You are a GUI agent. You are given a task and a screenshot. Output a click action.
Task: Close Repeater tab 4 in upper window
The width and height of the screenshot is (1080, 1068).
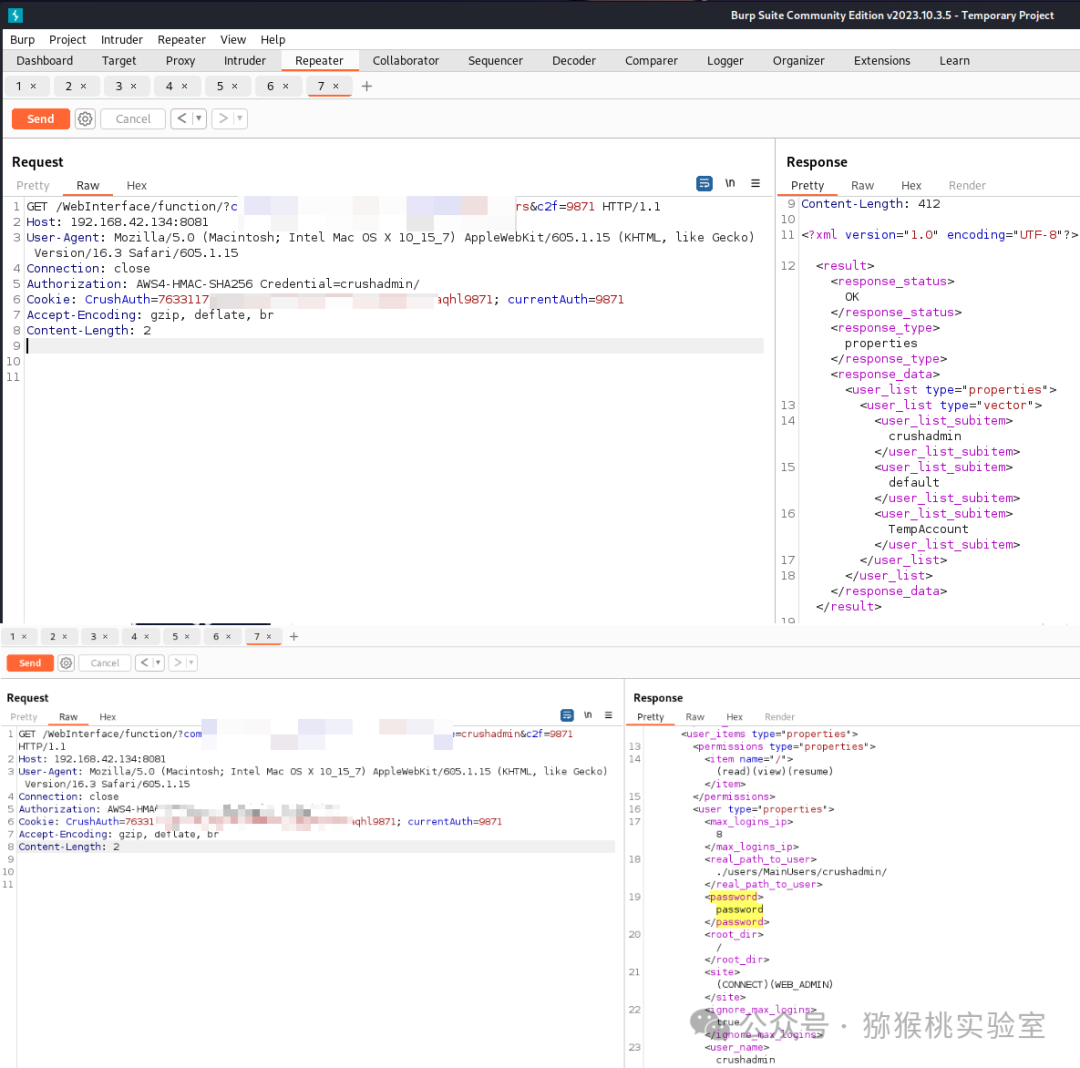tap(185, 86)
